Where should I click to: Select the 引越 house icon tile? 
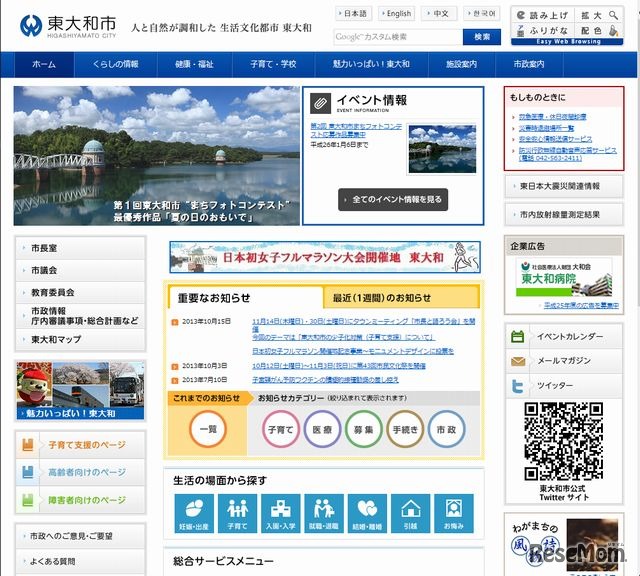[x=411, y=513]
